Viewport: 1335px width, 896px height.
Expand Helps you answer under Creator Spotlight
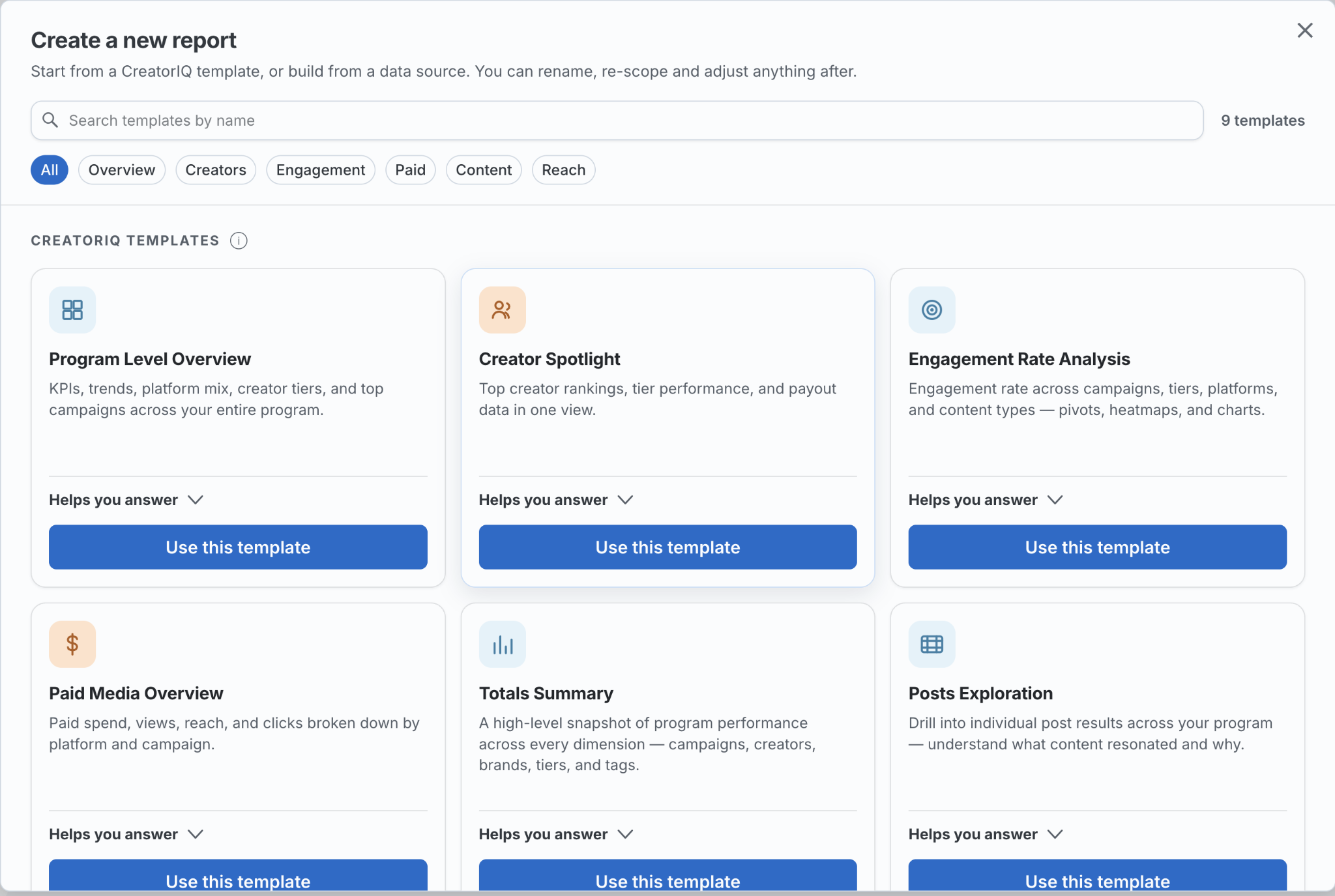click(556, 500)
